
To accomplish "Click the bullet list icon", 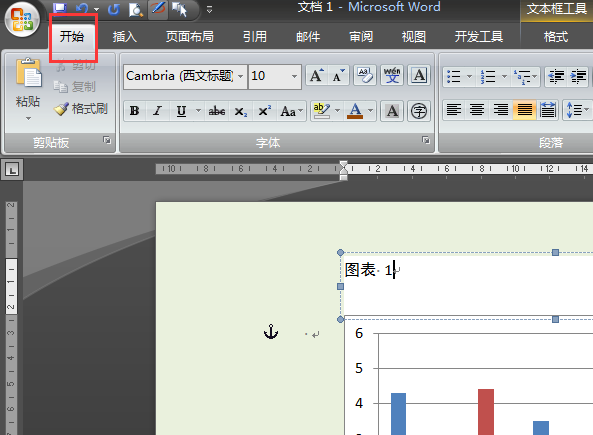I will [x=453, y=76].
